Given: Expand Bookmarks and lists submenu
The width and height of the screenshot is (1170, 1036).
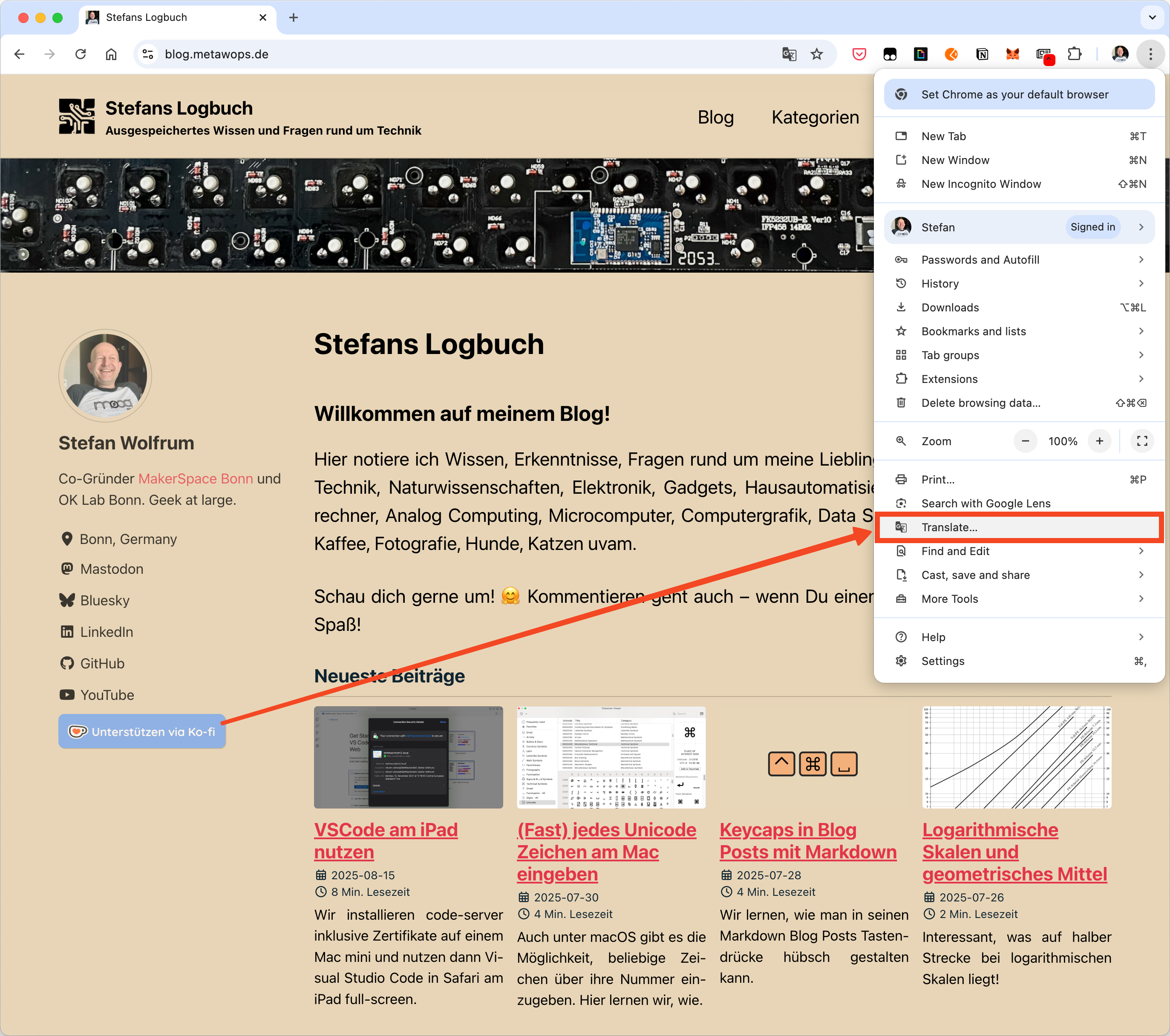Looking at the screenshot, I should (1019, 331).
